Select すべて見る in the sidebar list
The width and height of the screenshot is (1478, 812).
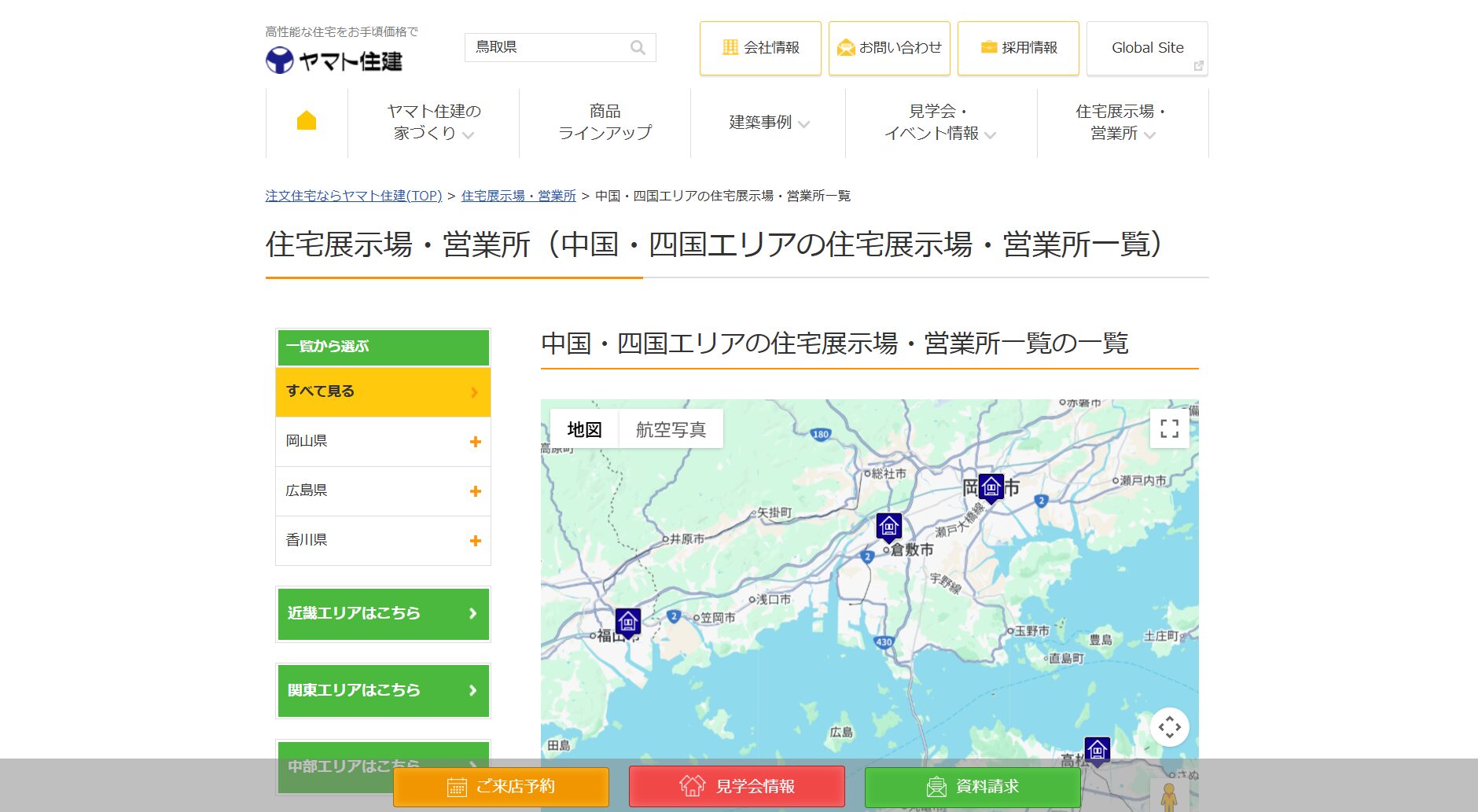[x=383, y=391]
